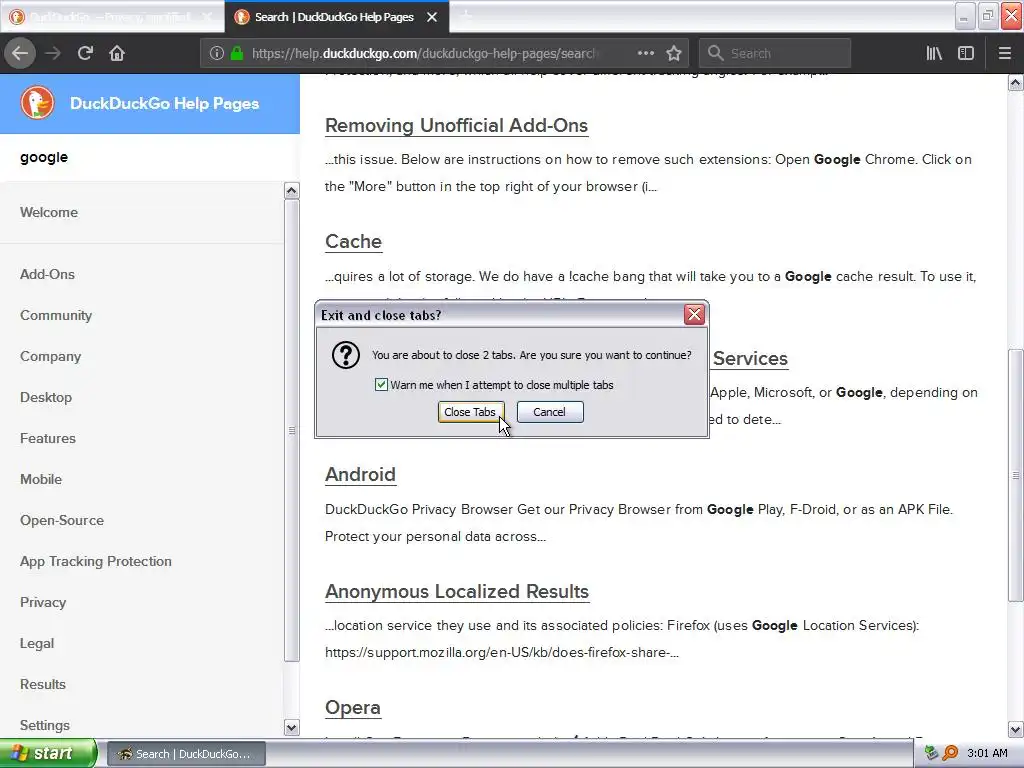Open the Opera search result
The height and width of the screenshot is (768, 1024).
(353, 708)
